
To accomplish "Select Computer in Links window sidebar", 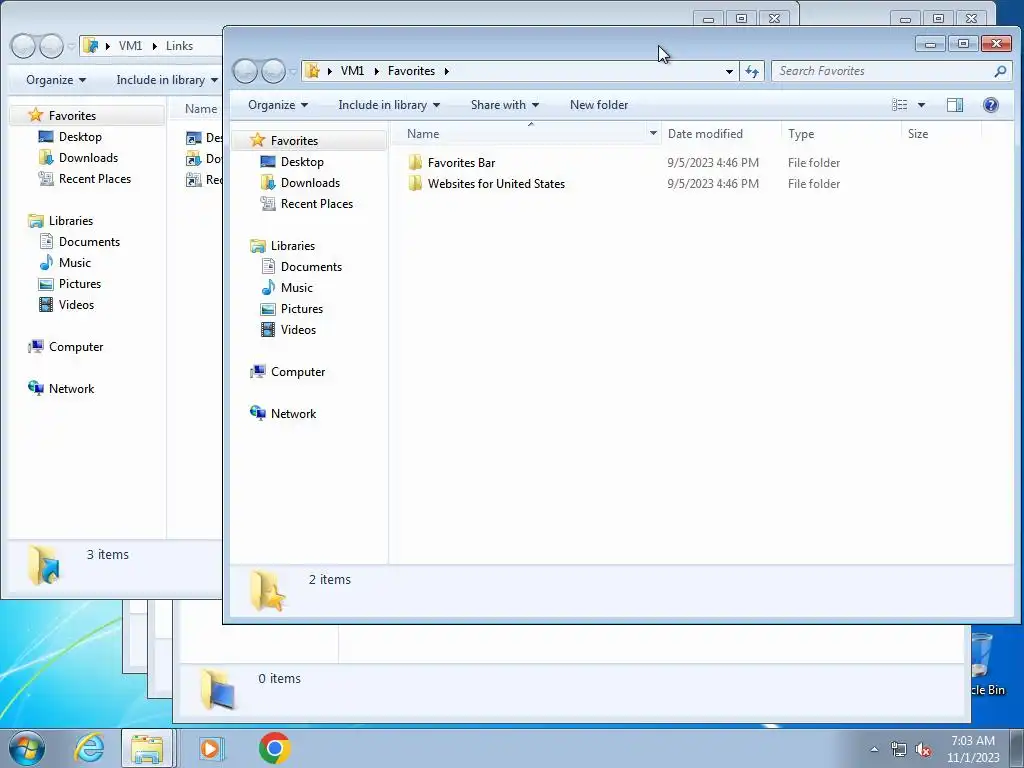I will point(76,347).
